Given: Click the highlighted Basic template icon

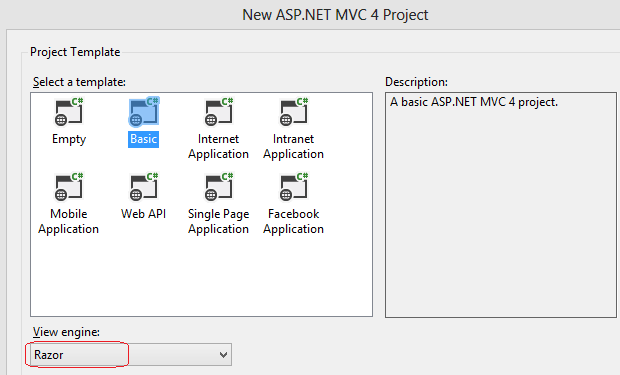Looking at the screenshot, I should click(x=144, y=112).
